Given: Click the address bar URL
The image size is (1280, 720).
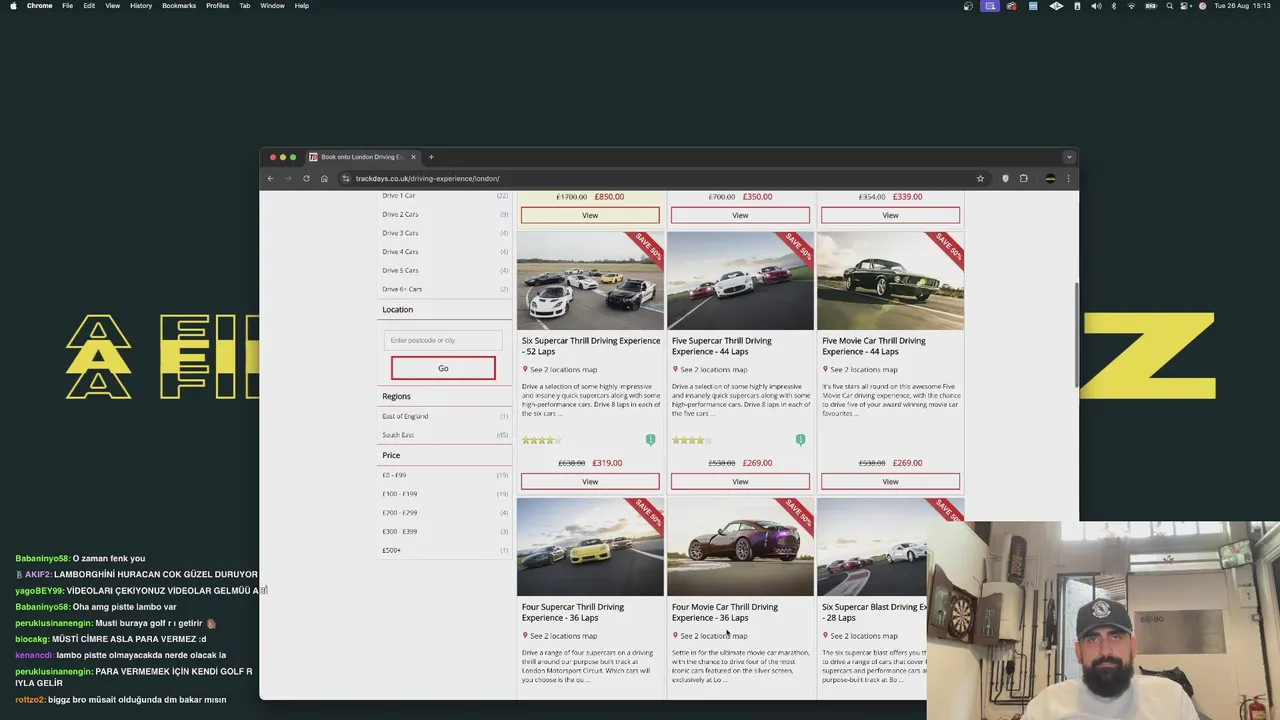Looking at the screenshot, I should pyautogui.click(x=427, y=179).
